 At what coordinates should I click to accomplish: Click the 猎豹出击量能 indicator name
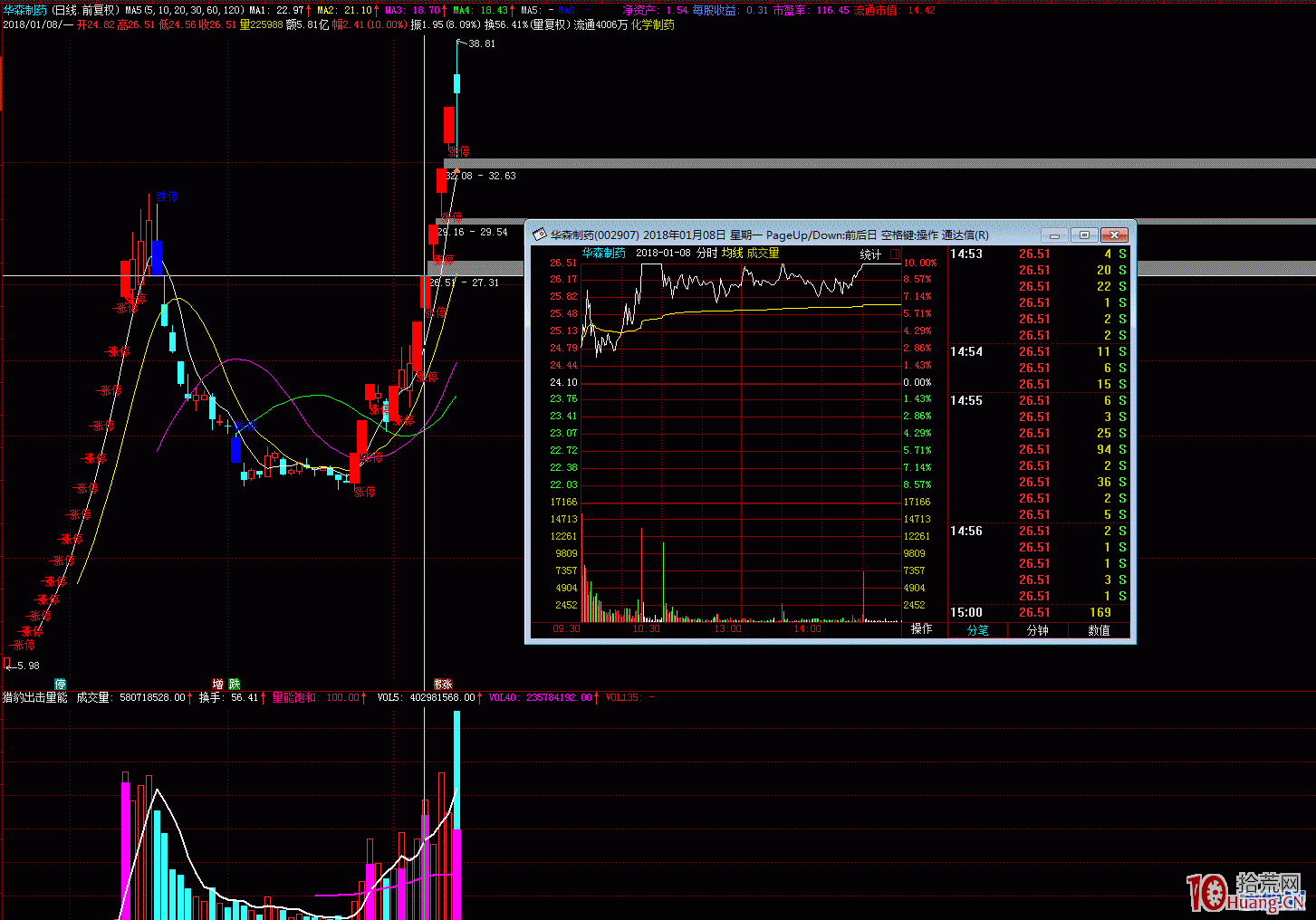pyautogui.click(x=35, y=697)
